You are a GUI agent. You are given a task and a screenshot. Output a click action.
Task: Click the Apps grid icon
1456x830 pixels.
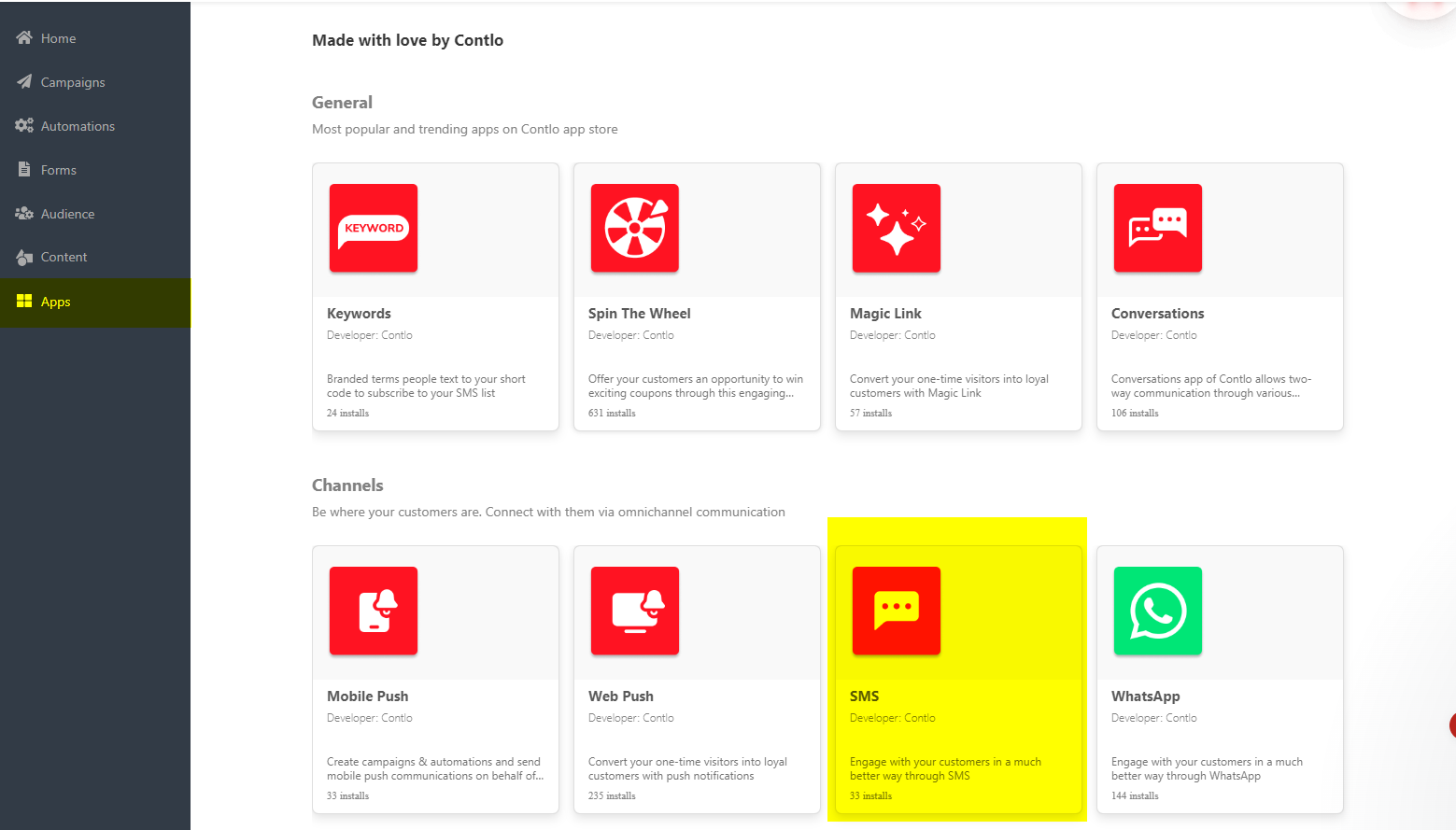point(24,301)
